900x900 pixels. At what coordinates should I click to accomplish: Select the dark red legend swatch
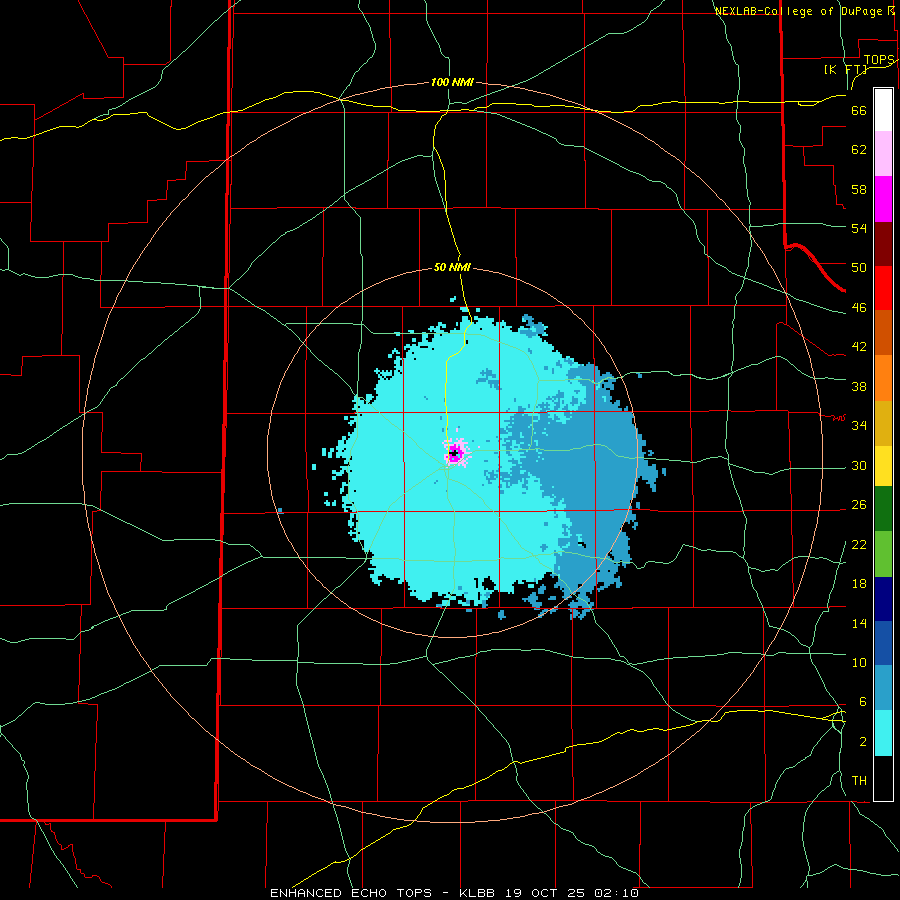pyautogui.click(x=883, y=244)
